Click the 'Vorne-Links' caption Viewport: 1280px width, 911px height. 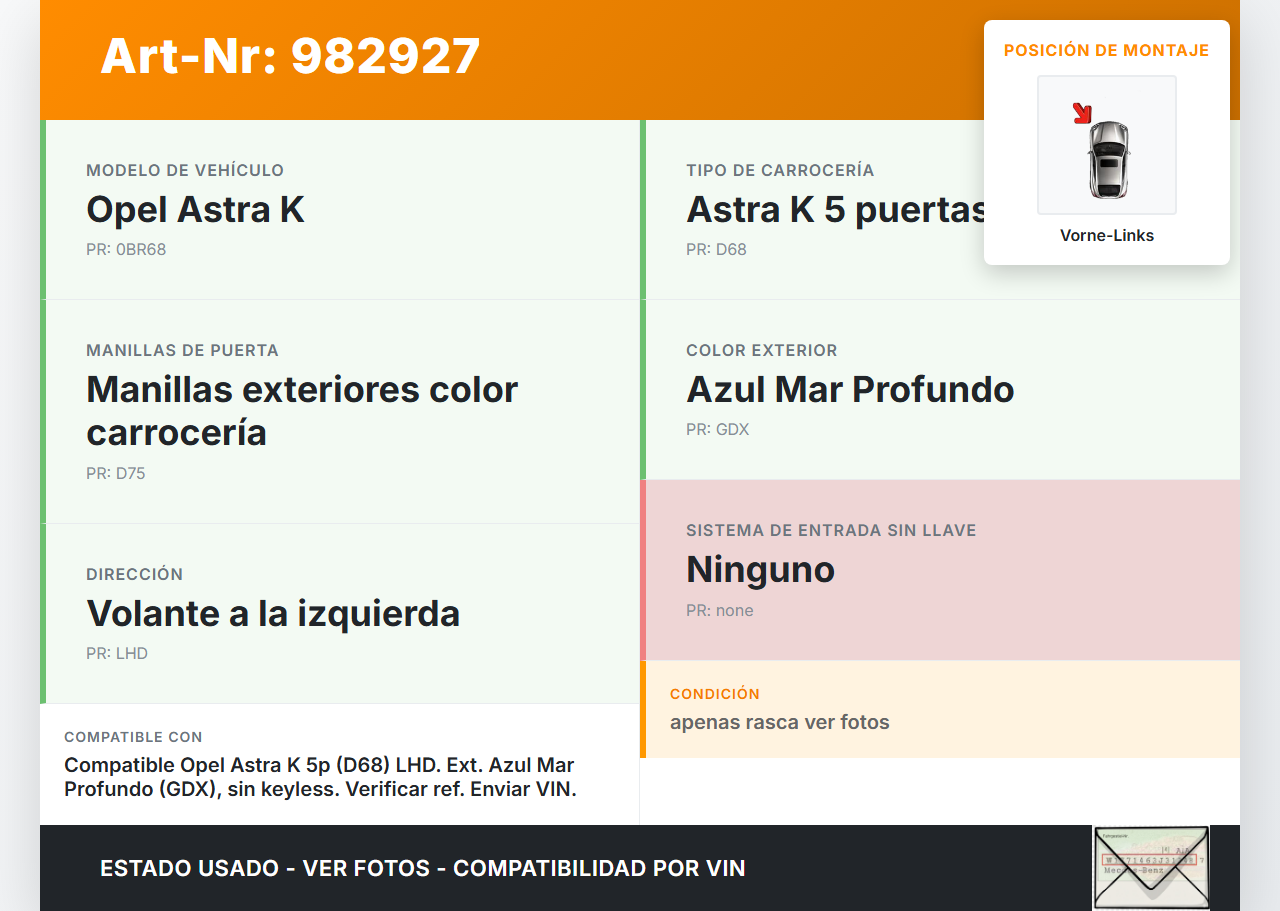coord(1107,236)
